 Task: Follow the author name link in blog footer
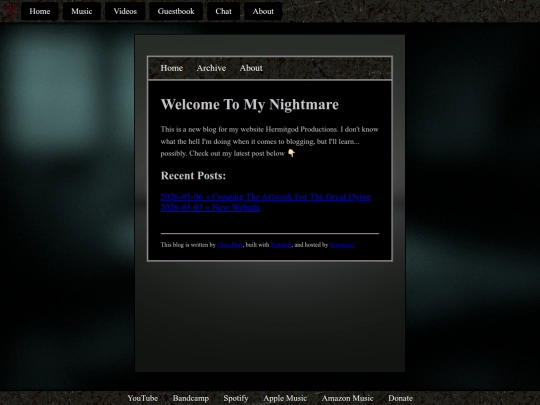[230, 245]
